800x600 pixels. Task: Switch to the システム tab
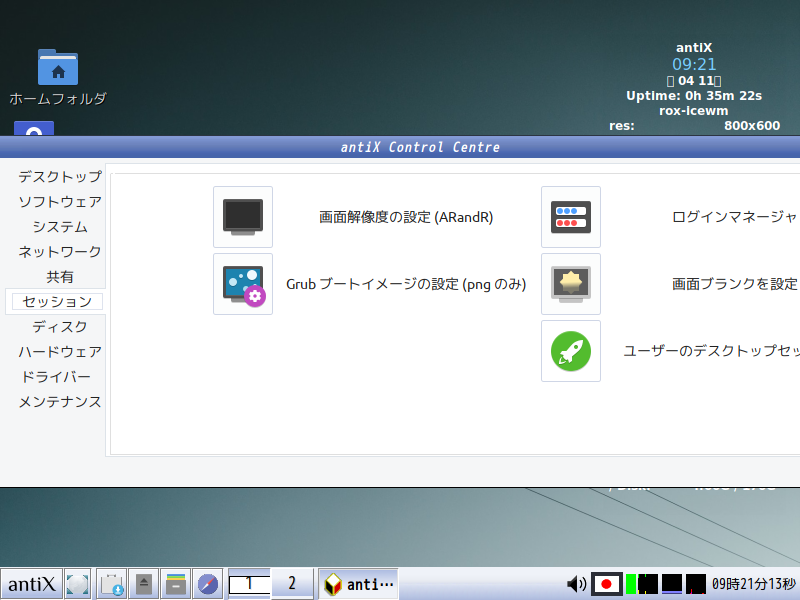coord(60,227)
